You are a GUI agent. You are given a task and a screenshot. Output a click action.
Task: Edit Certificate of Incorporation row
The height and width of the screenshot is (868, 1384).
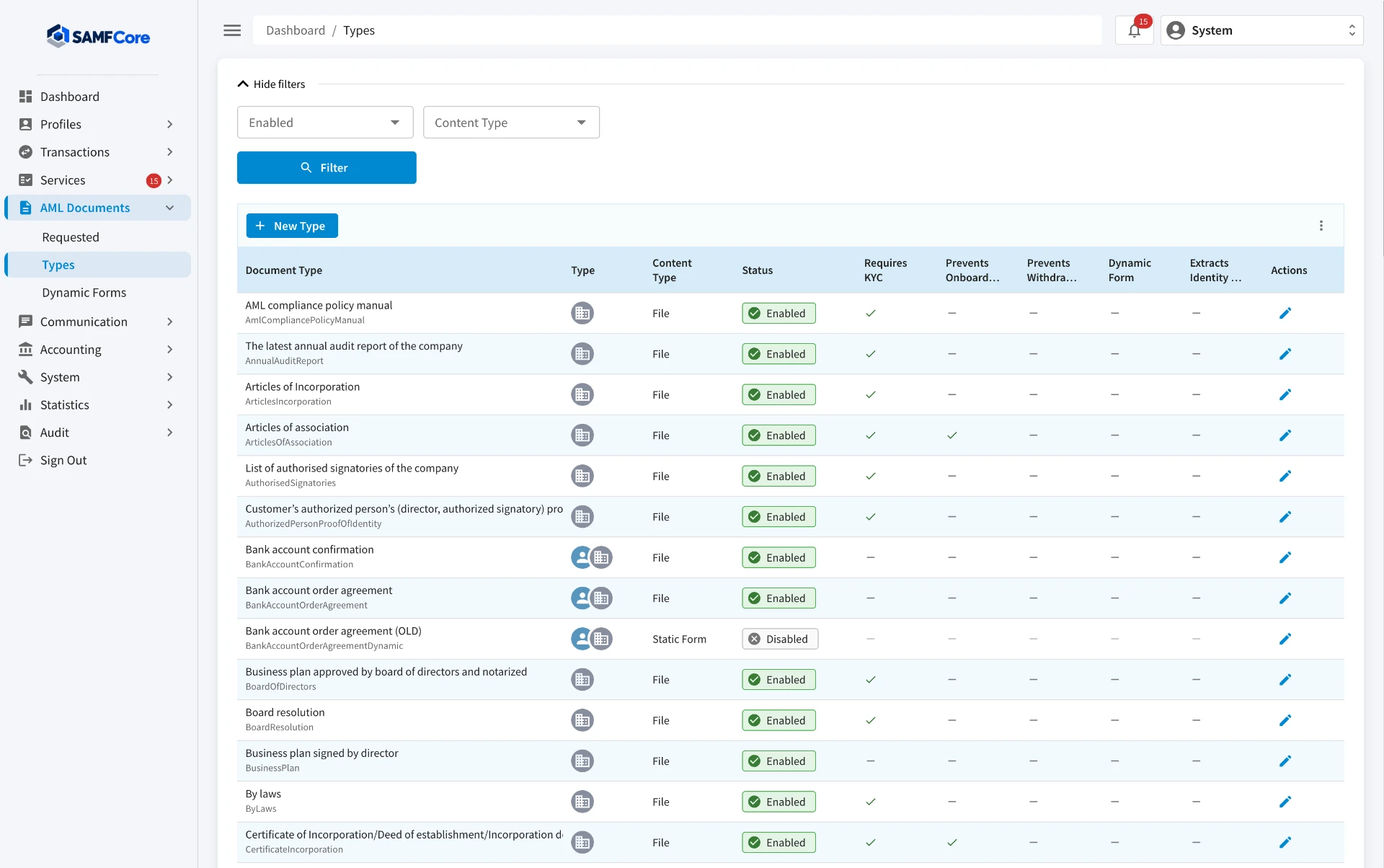(1285, 843)
